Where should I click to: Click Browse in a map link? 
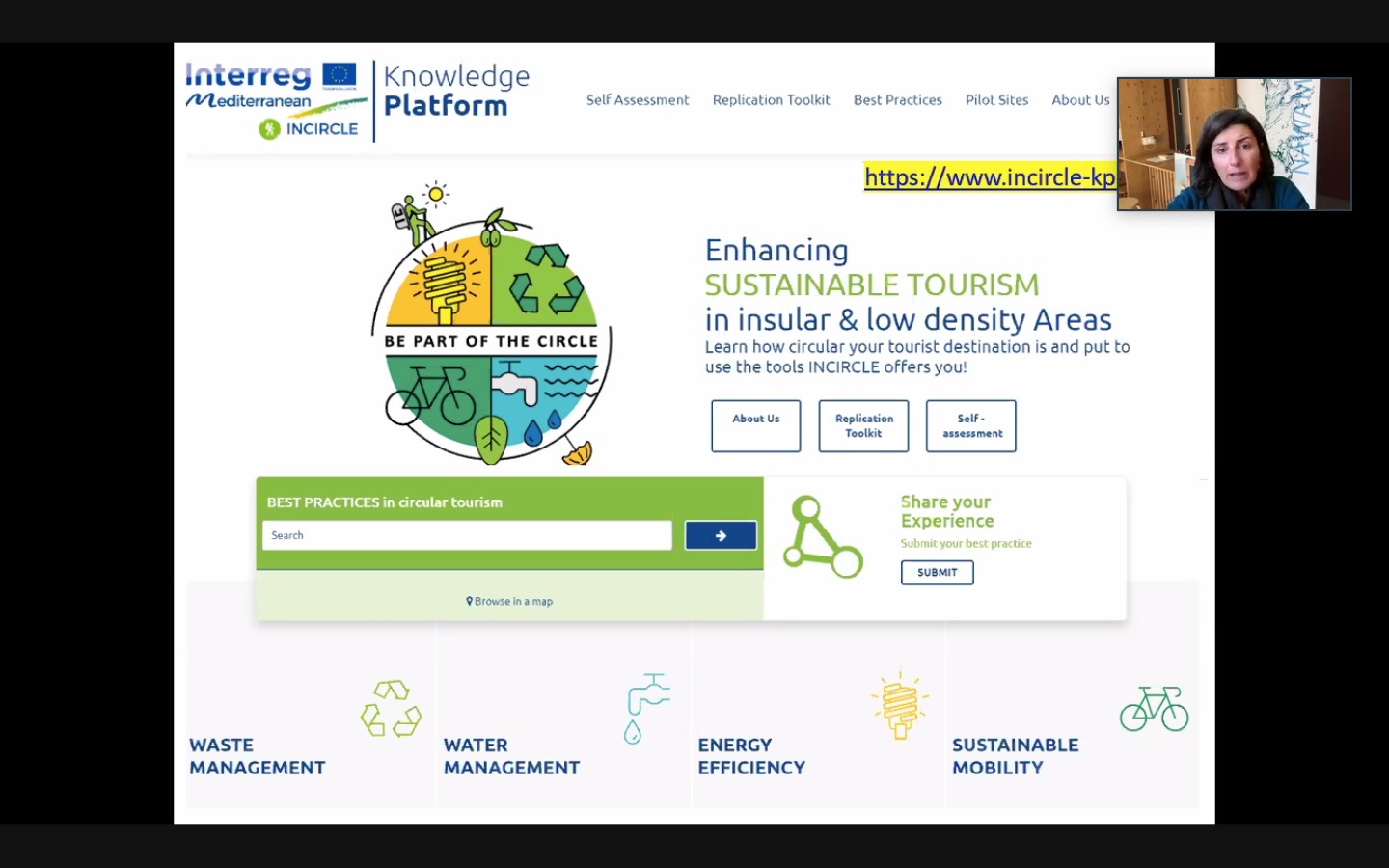[509, 601]
